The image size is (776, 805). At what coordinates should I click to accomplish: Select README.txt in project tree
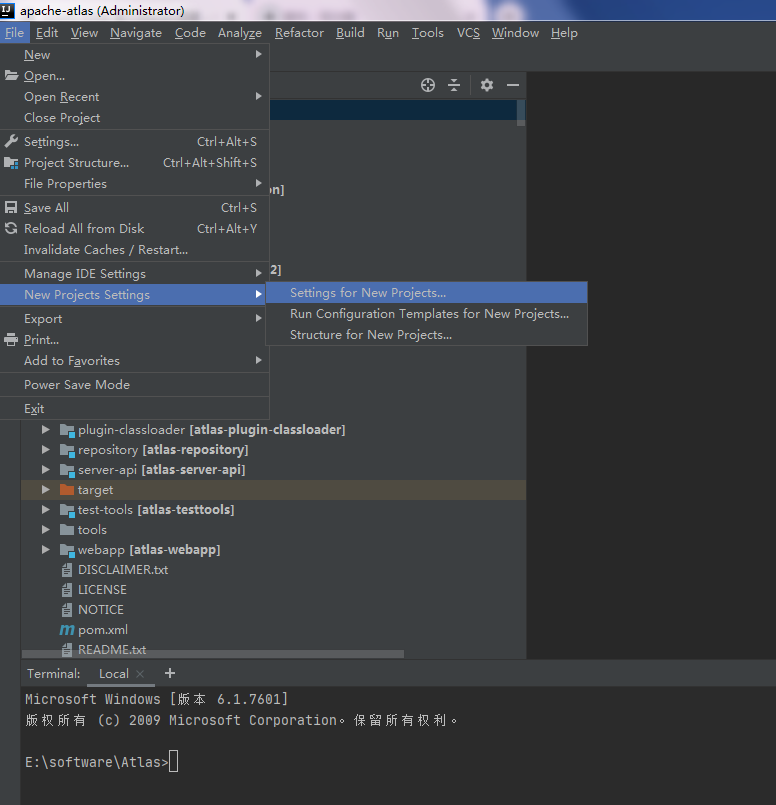(112, 649)
